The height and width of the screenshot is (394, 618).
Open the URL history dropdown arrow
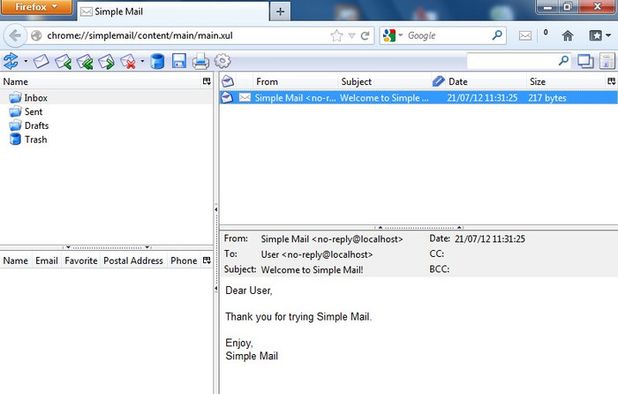(352, 36)
